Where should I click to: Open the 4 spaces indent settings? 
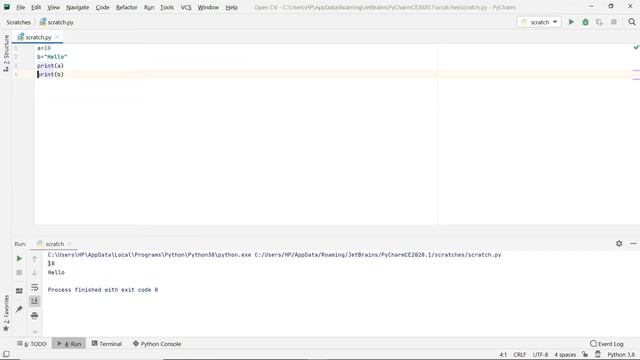[565, 355]
